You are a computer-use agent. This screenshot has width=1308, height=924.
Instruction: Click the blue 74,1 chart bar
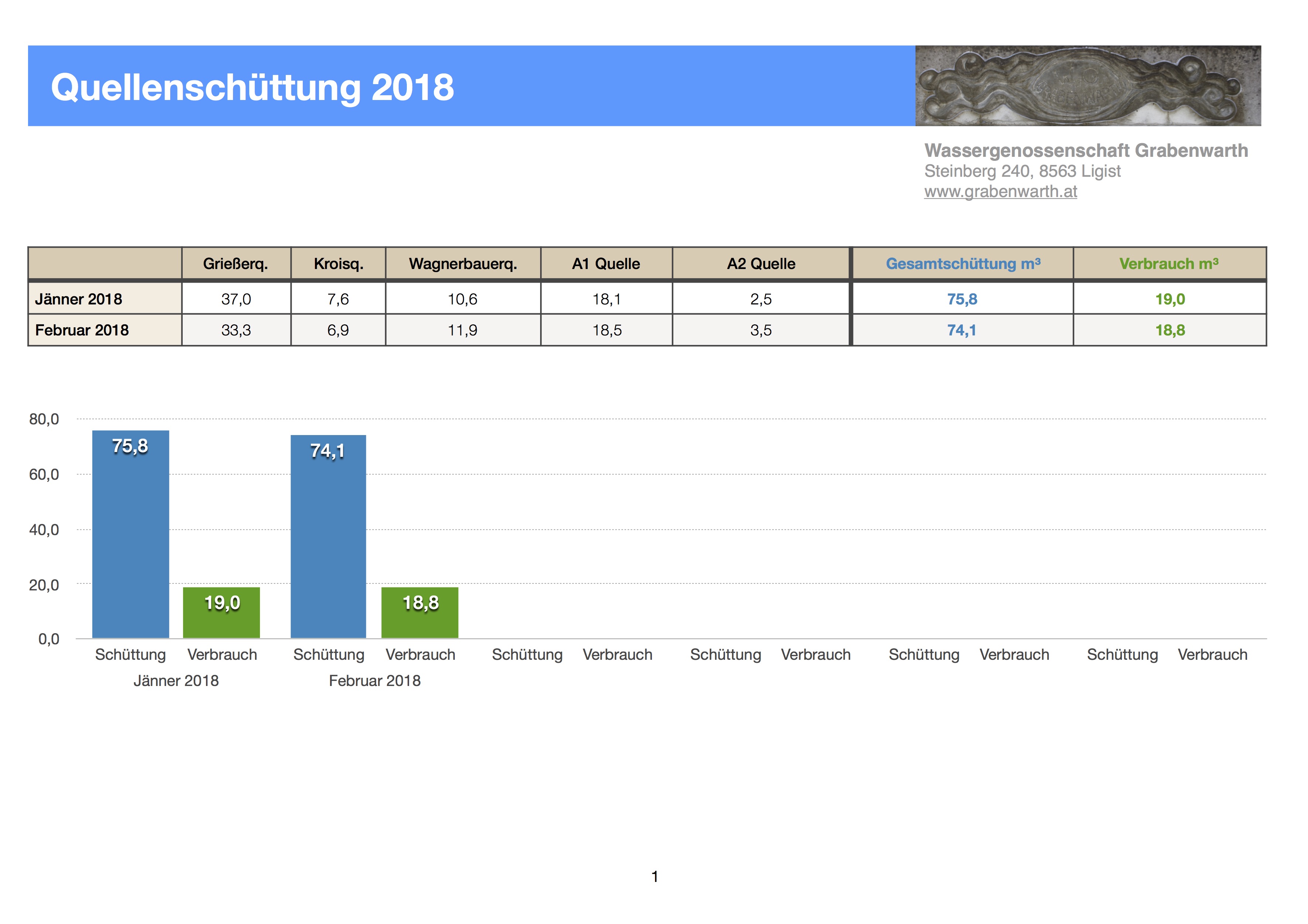[328, 536]
